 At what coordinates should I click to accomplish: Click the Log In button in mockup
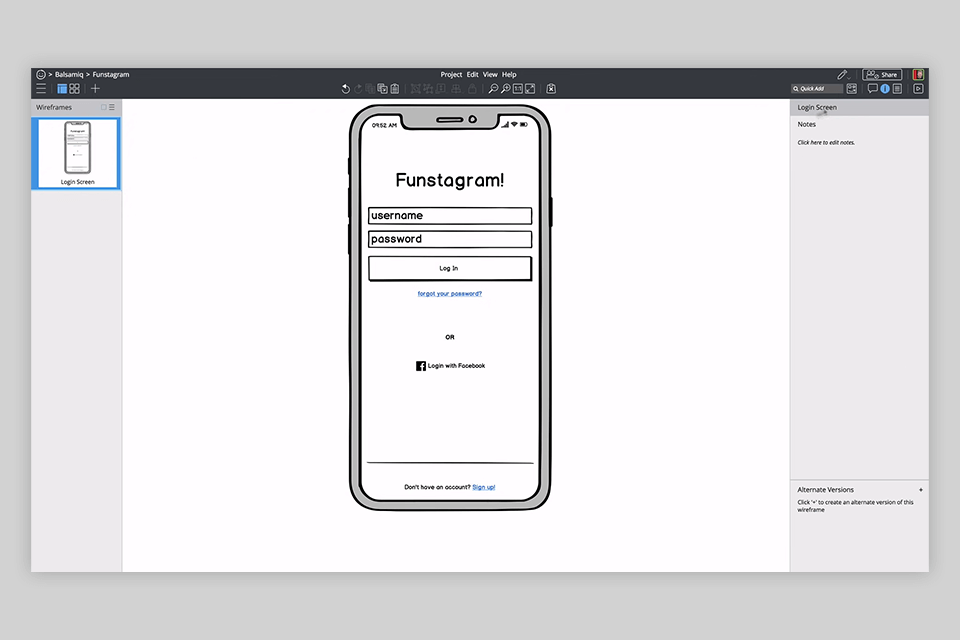[450, 268]
